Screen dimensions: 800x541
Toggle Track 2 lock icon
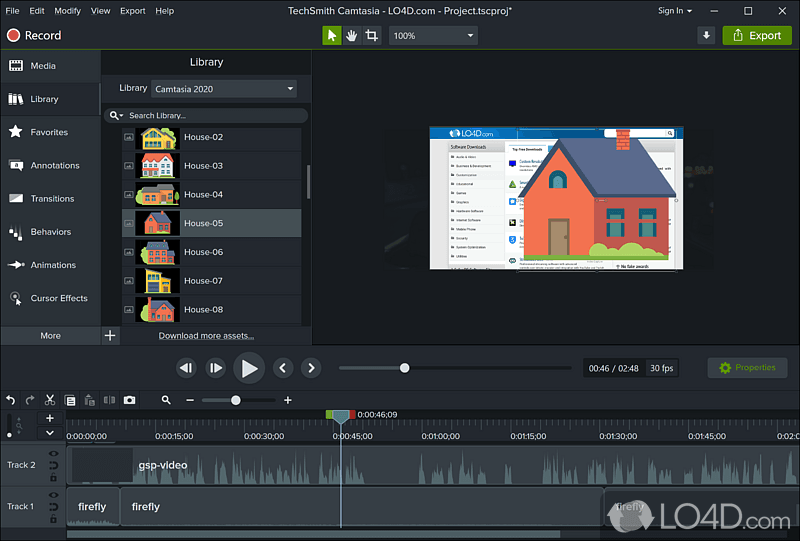54,478
